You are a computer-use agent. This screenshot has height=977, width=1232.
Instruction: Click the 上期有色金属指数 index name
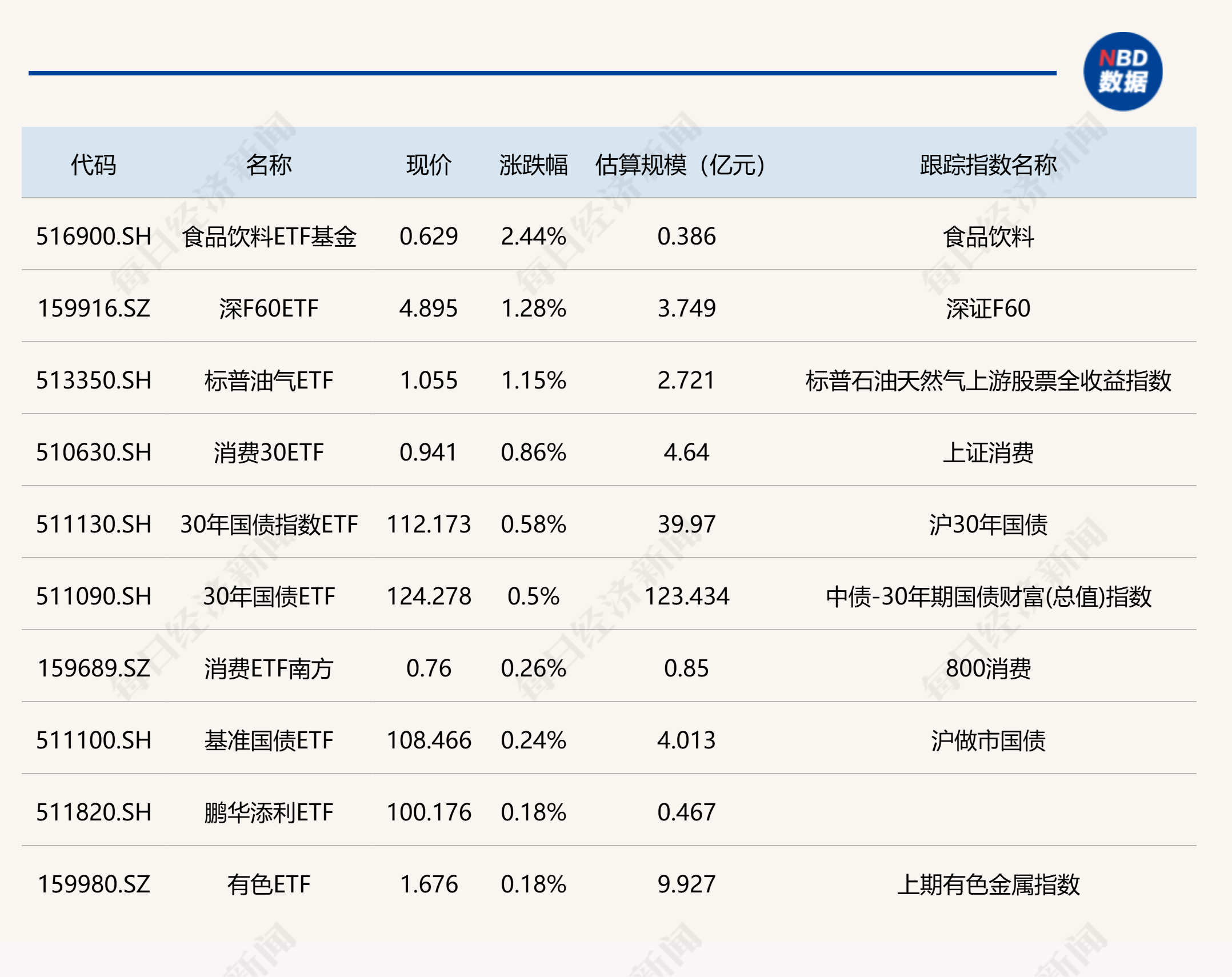988,884
